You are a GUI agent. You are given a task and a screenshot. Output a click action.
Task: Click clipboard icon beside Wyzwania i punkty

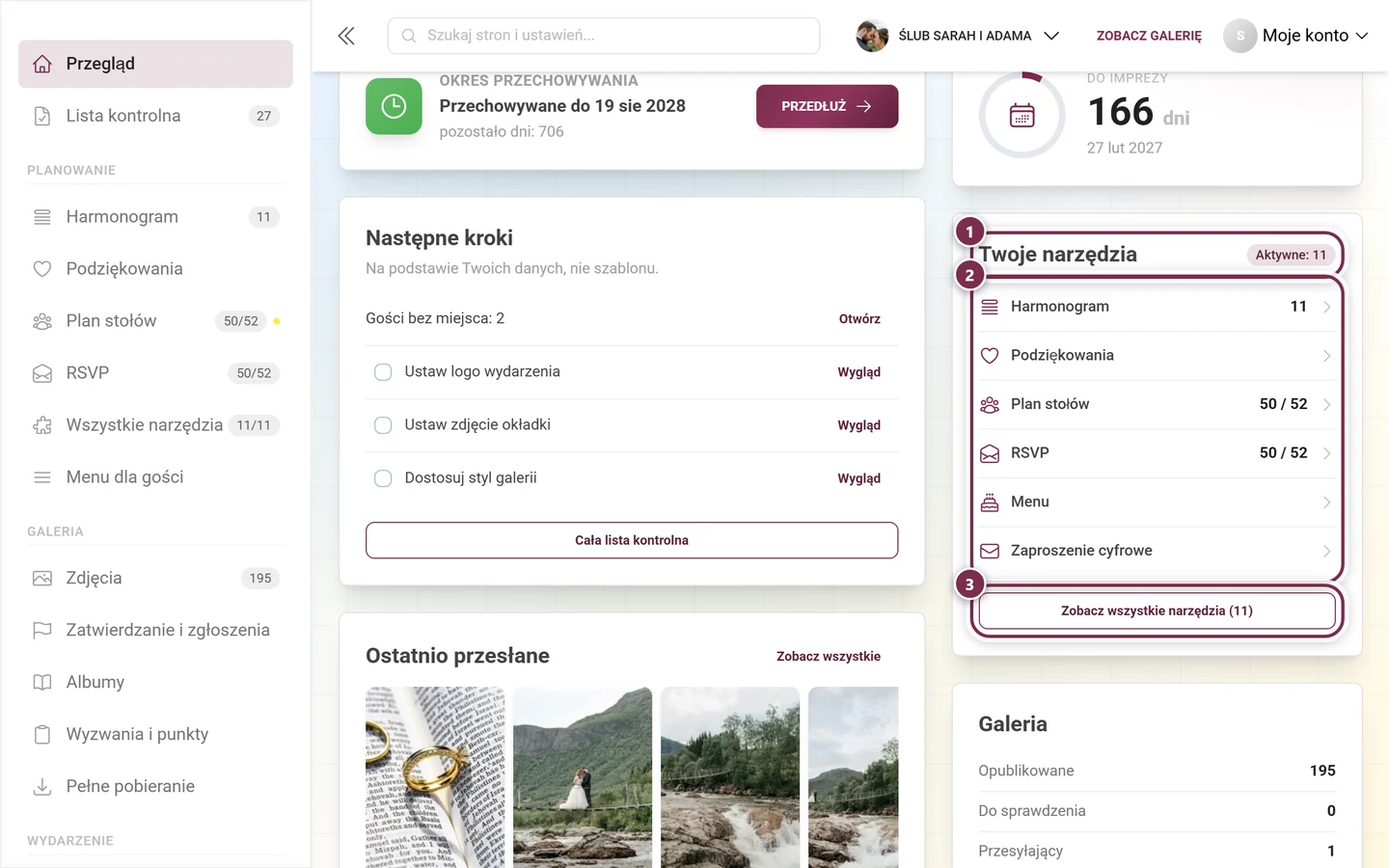tap(42, 735)
